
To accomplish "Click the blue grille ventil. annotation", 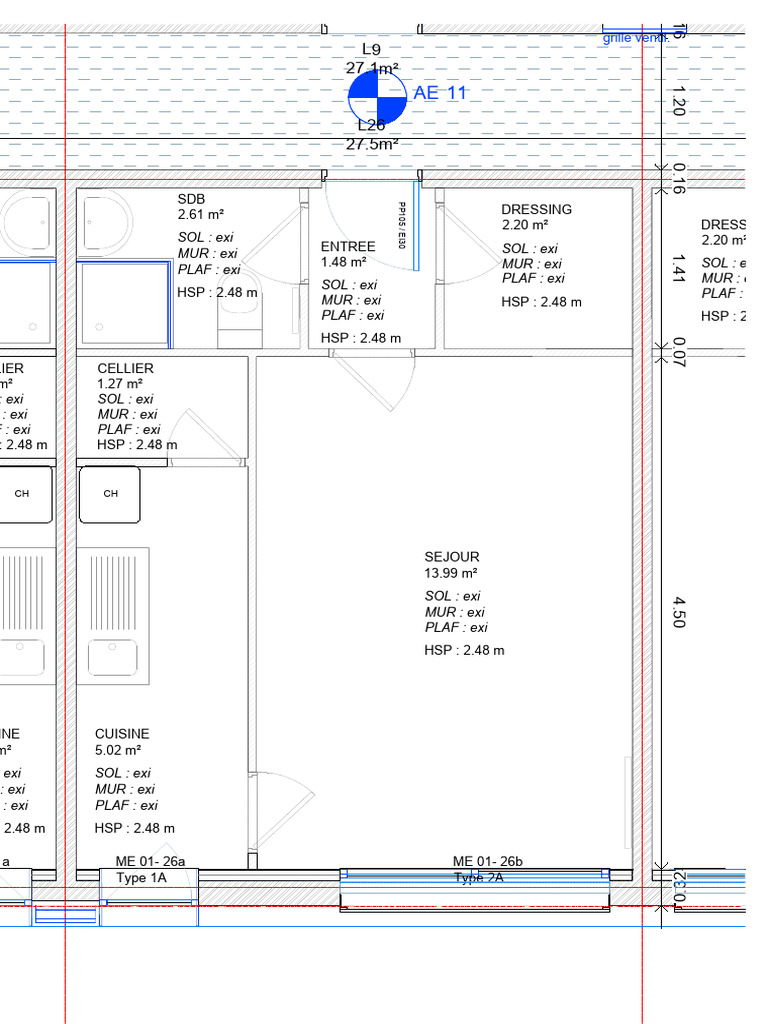I will tap(635, 38).
